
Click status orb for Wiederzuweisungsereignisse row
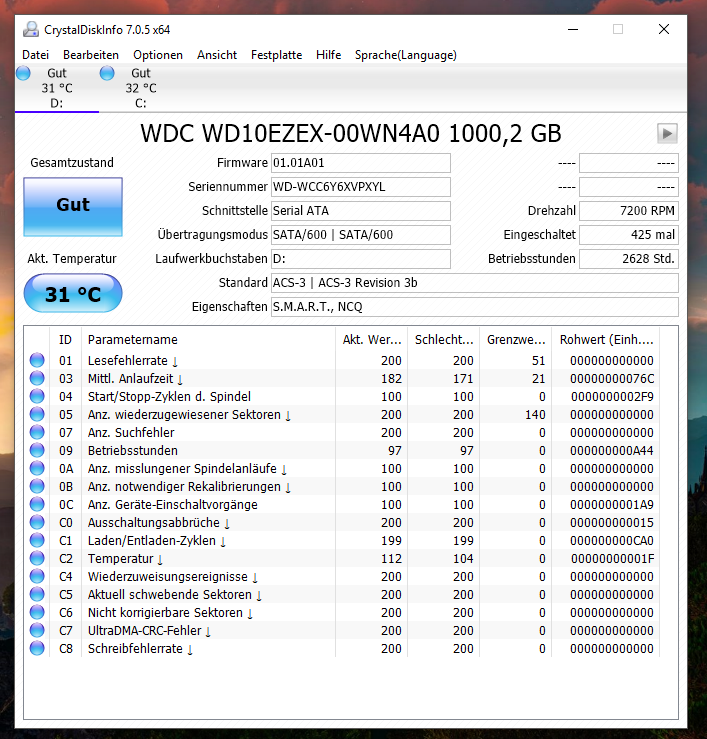37,576
